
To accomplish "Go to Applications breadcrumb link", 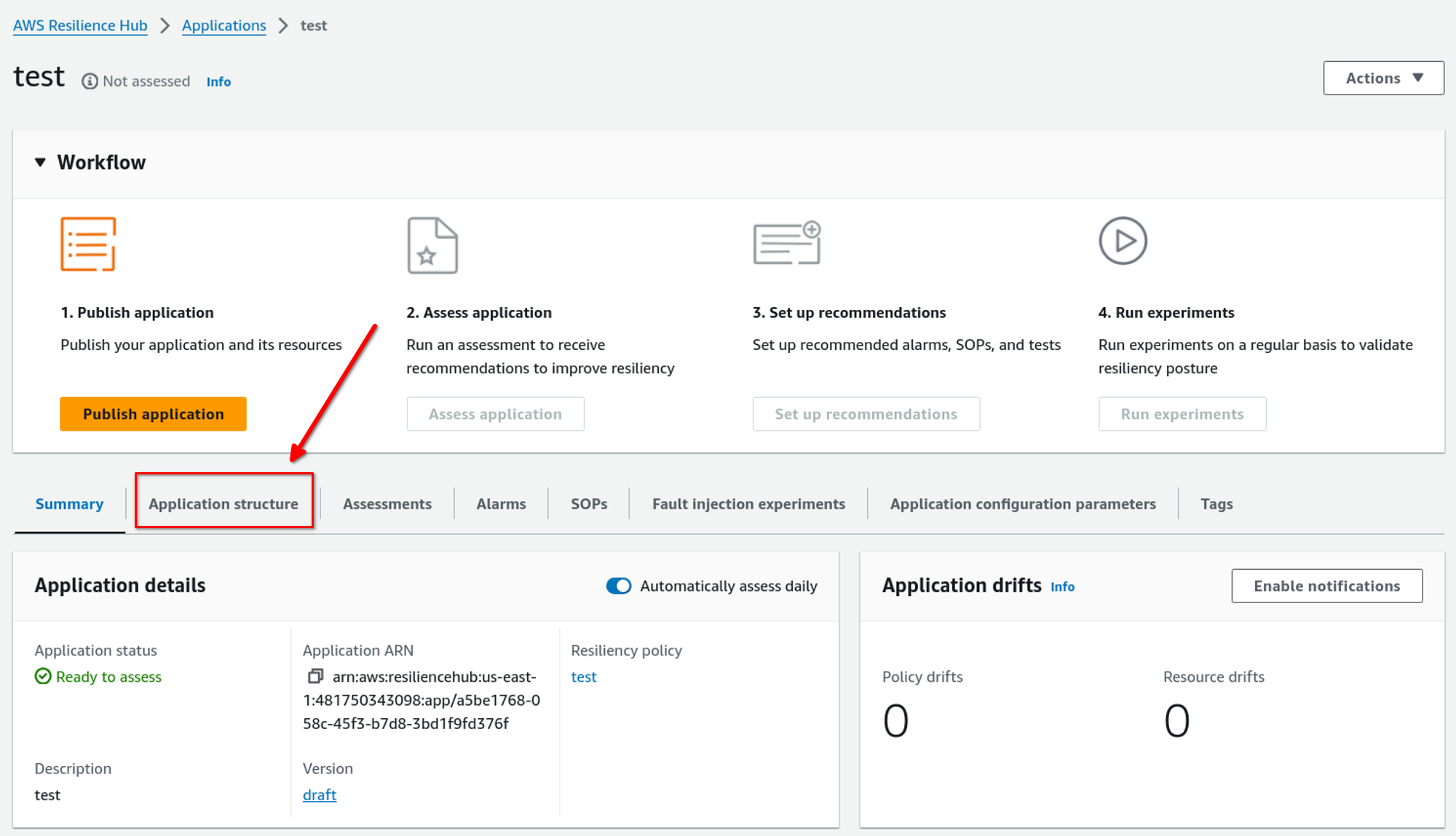I will [224, 26].
